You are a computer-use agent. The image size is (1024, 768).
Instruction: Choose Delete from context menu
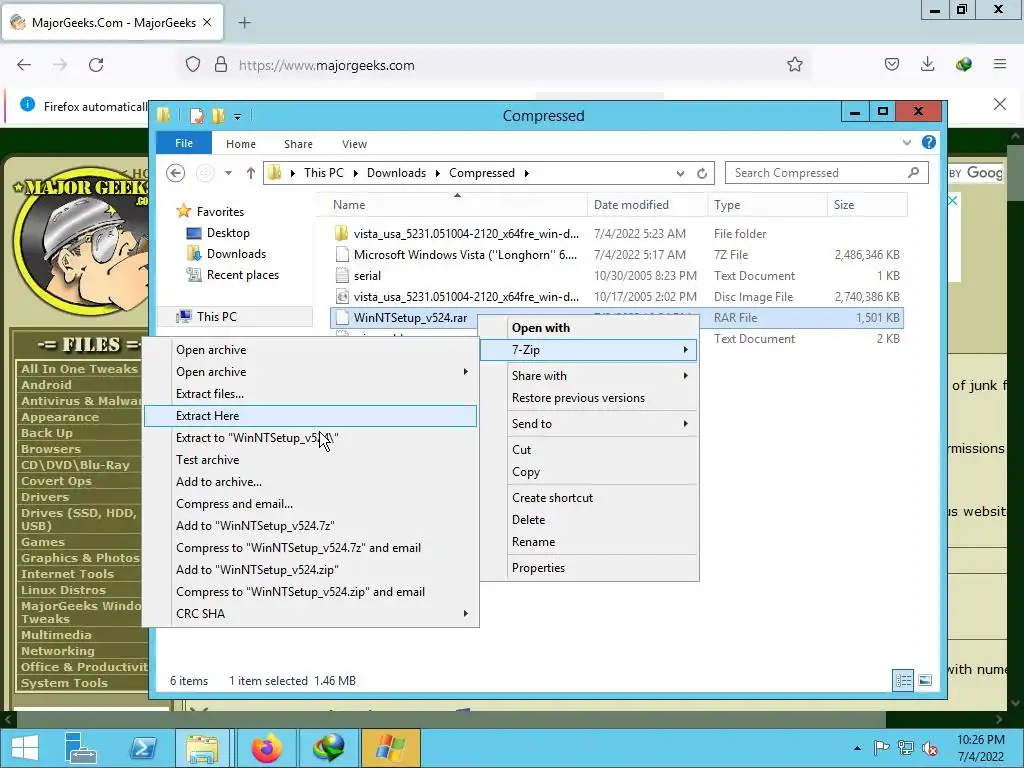pyautogui.click(x=588, y=520)
